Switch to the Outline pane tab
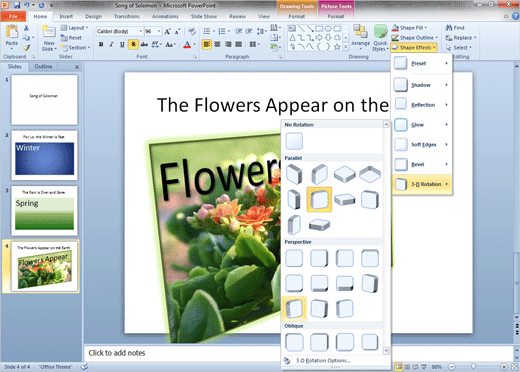Viewport: 520px width, 372px height. pos(43,66)
